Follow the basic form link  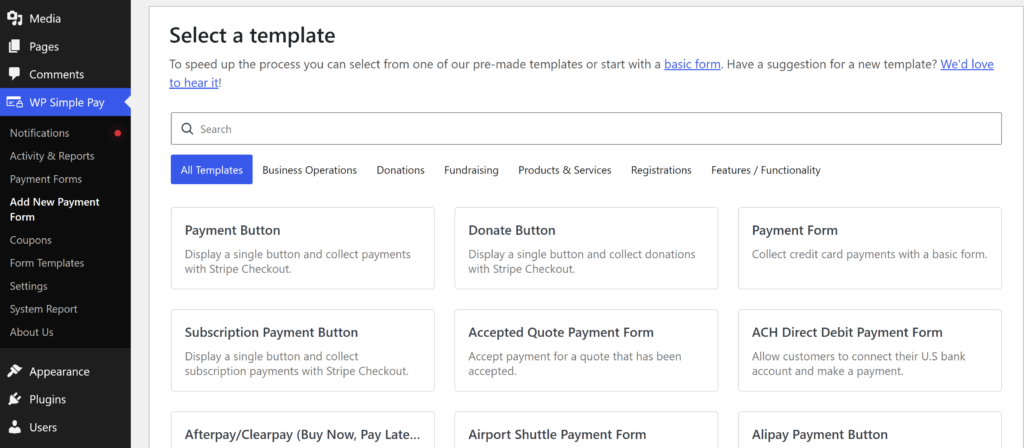pos(692,65)
